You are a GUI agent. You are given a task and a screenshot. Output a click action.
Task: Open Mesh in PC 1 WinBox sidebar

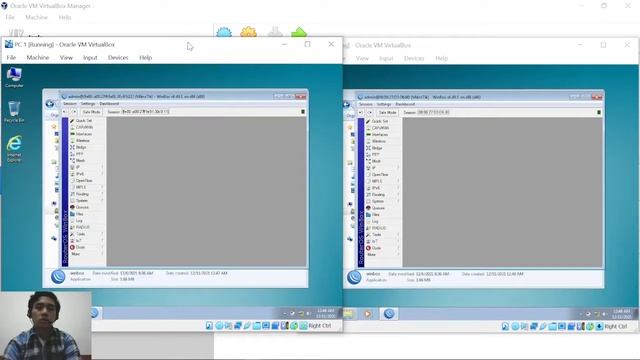(80, 160)
